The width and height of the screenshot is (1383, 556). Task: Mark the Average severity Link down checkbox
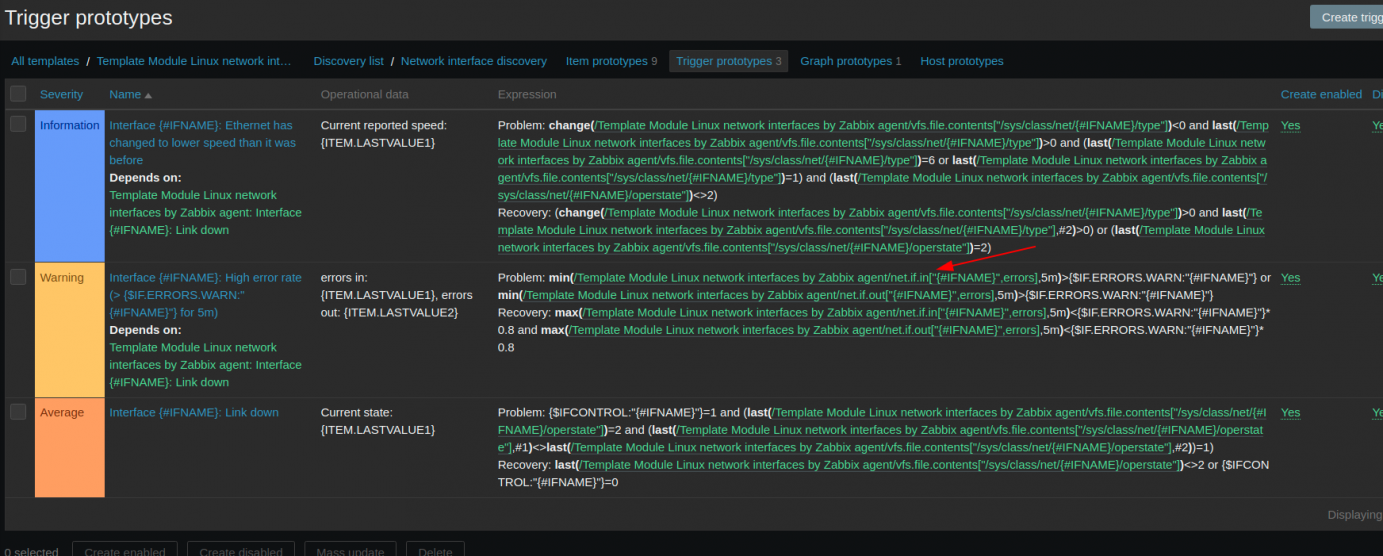click(18, 412)
